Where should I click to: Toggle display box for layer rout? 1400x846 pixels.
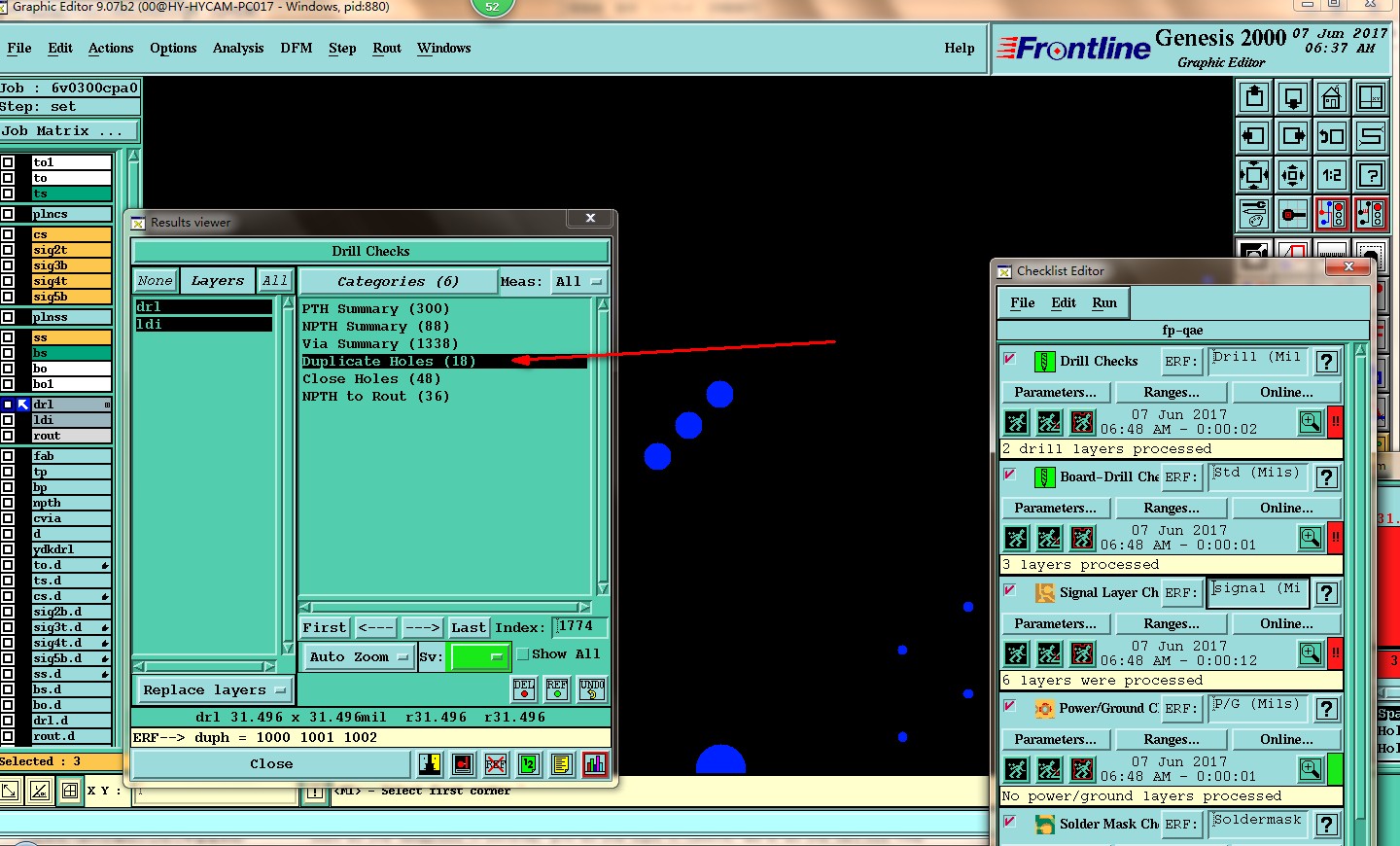[x=8, y=436]
